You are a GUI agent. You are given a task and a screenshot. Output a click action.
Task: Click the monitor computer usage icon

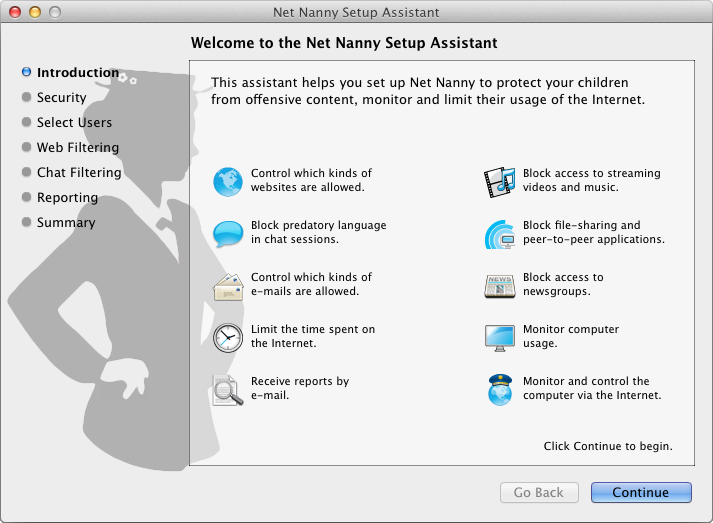point(500,338)
